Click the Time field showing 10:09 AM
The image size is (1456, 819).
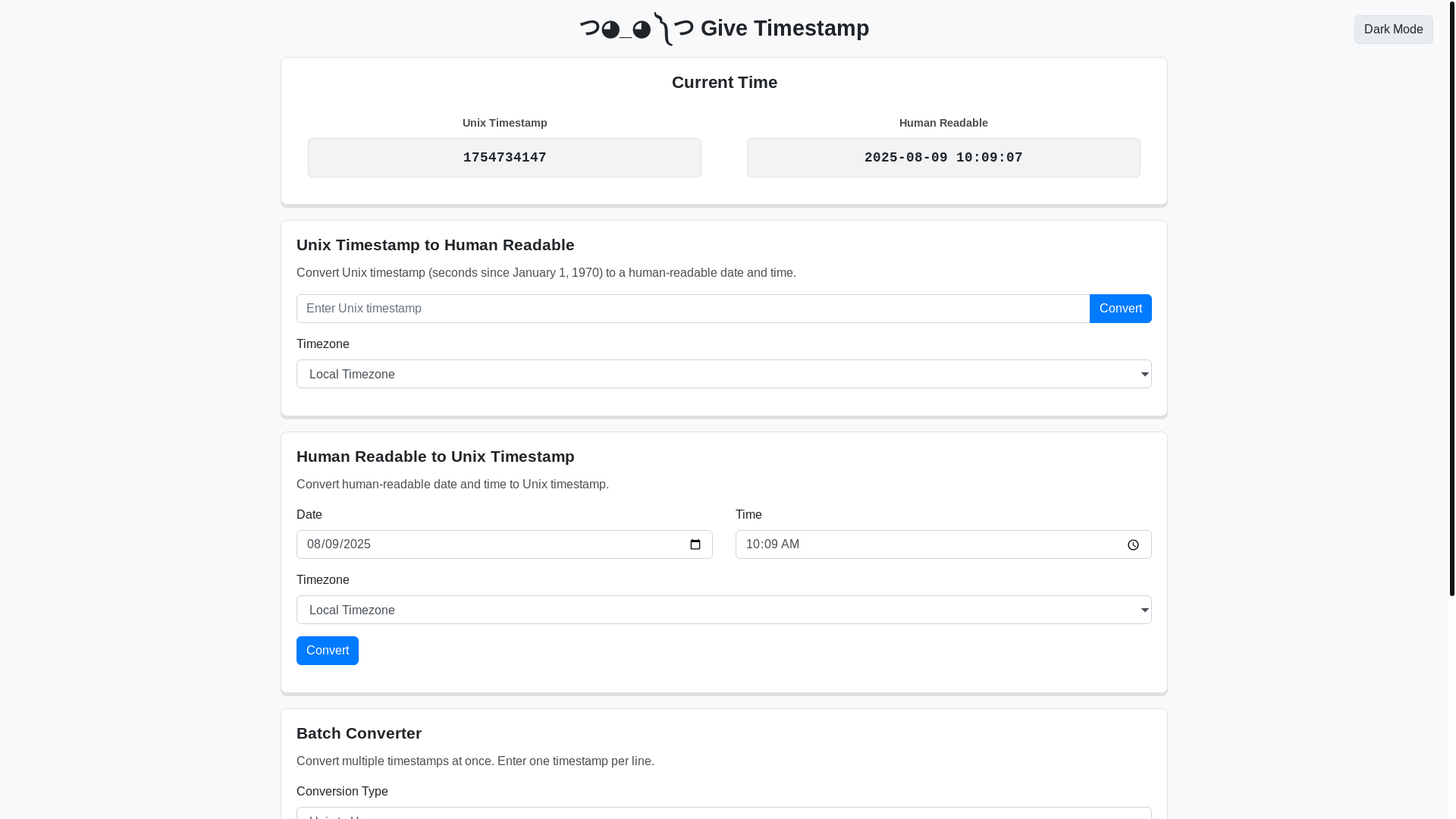(x=943, y=544)
